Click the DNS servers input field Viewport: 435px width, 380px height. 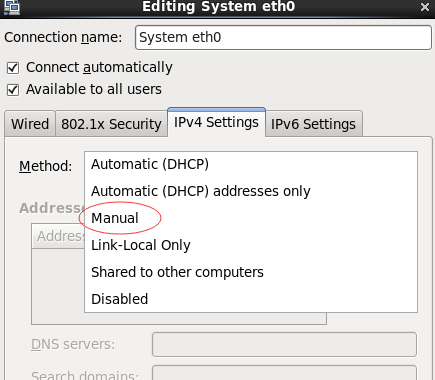click(284, 344)
